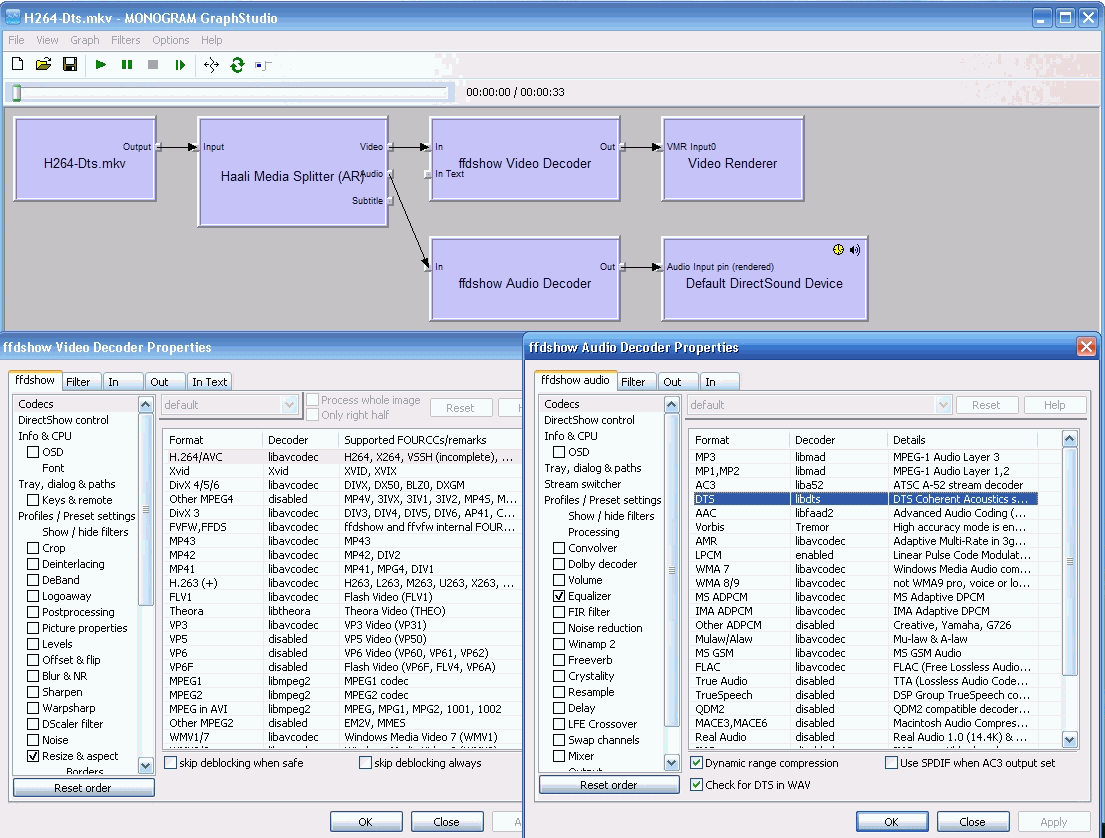Start playback with the green Play icon
This screenshot has height=838, width=1105.
(x=101, y=65)
